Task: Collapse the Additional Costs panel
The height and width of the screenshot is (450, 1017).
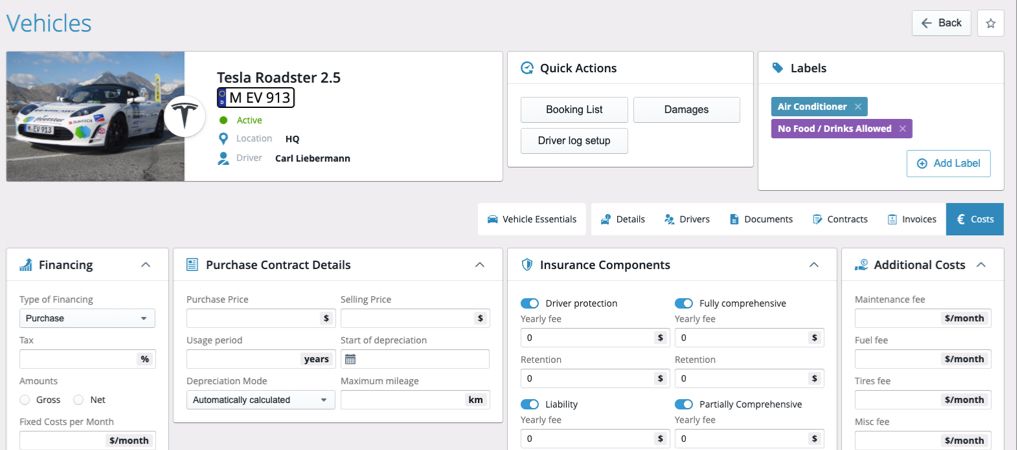Action: tap(981, 265)
